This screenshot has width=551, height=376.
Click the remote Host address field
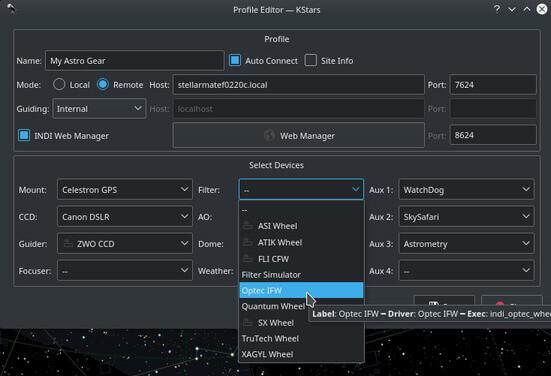click(x=299, y=84)
